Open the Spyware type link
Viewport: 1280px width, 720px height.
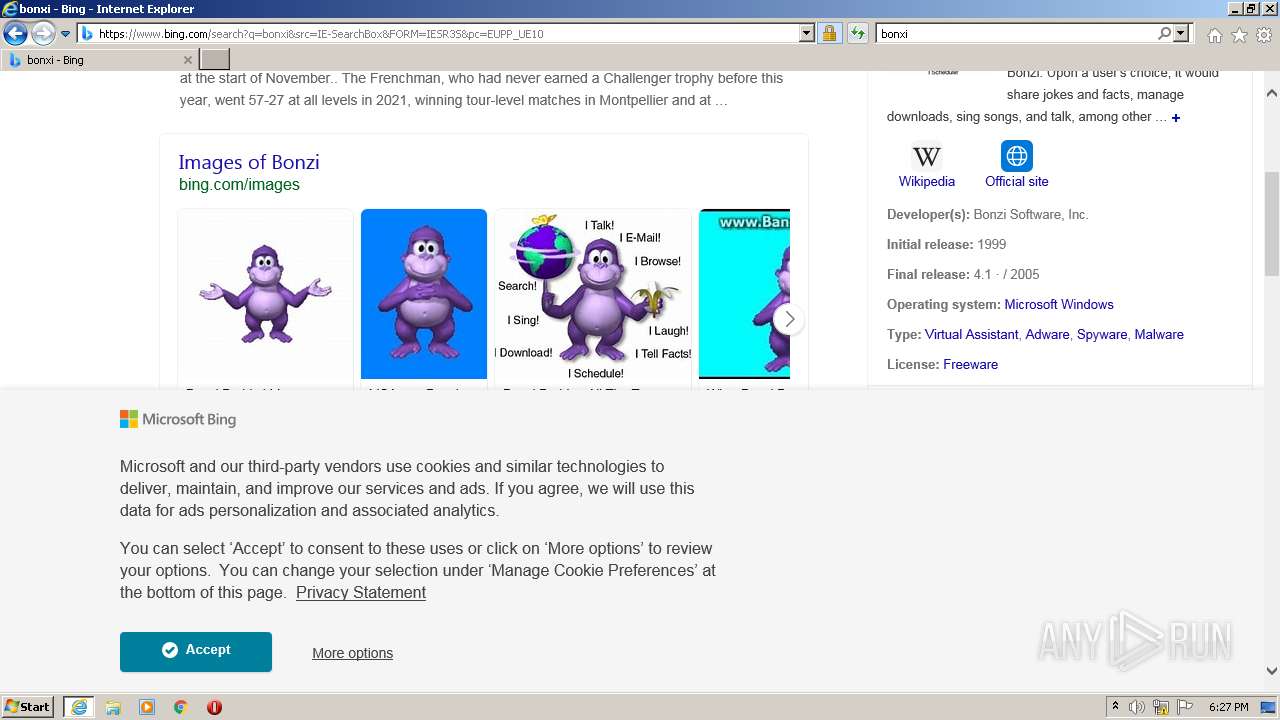point(1102,334)
